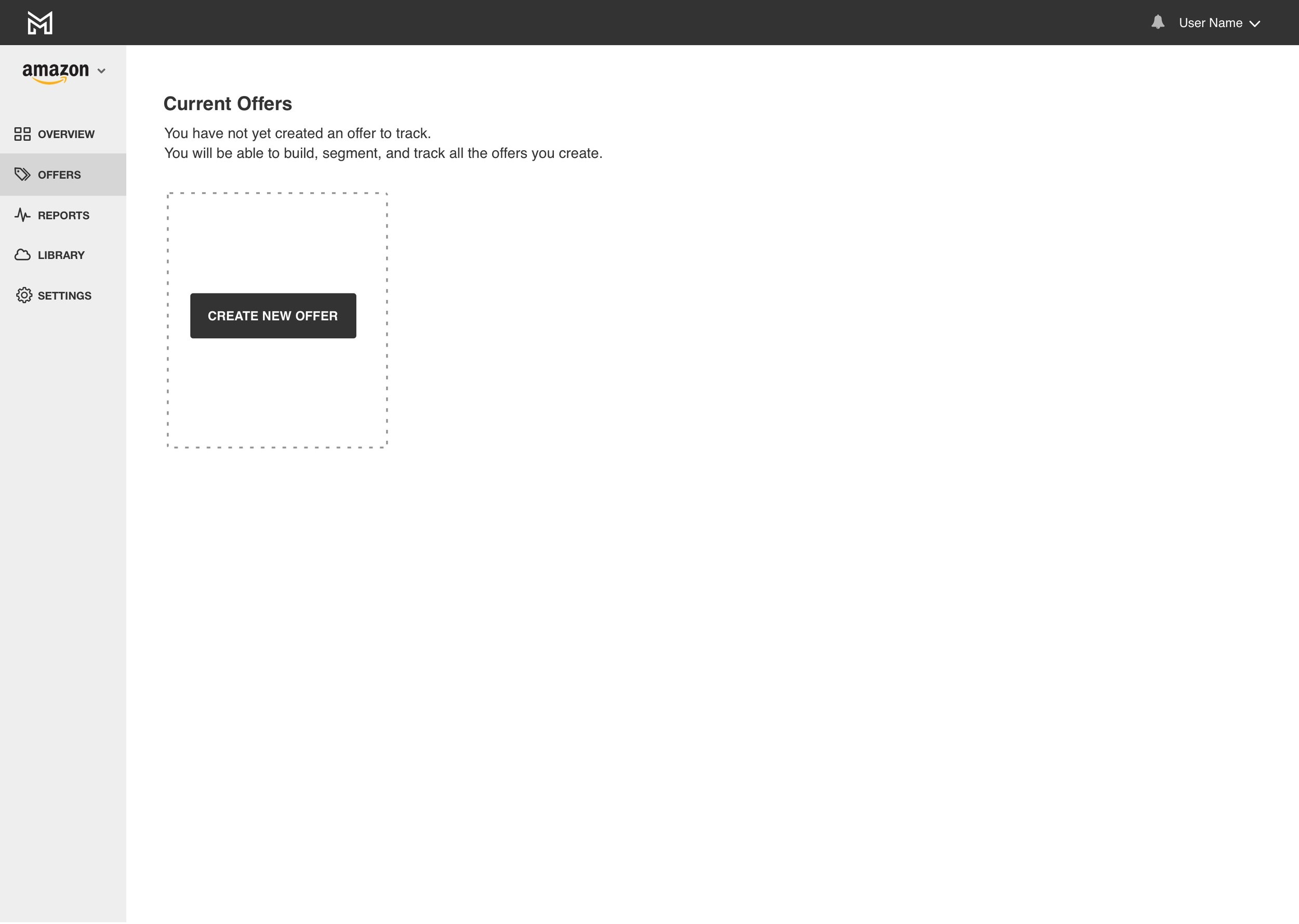Click the amazon brand logo
This screenshot has width=1299, height=924.
(56, 73)
